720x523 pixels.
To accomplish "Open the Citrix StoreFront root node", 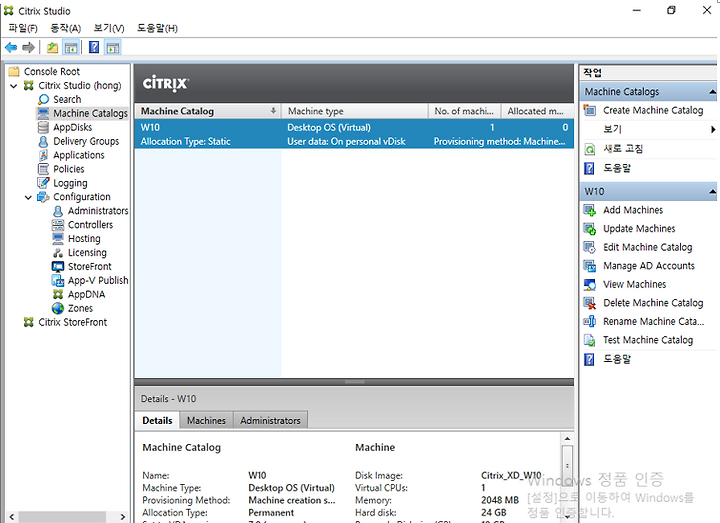I will [73, 322].
